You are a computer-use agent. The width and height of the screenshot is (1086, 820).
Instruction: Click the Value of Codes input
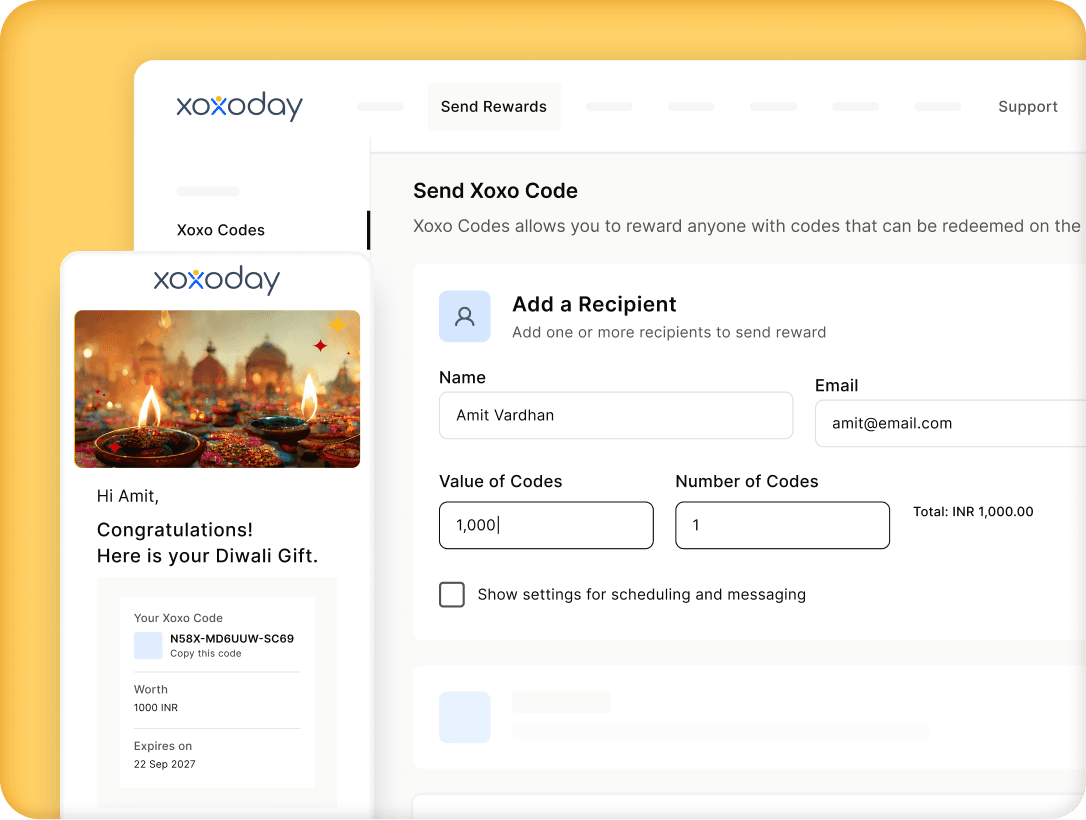(x=546, y=525)
